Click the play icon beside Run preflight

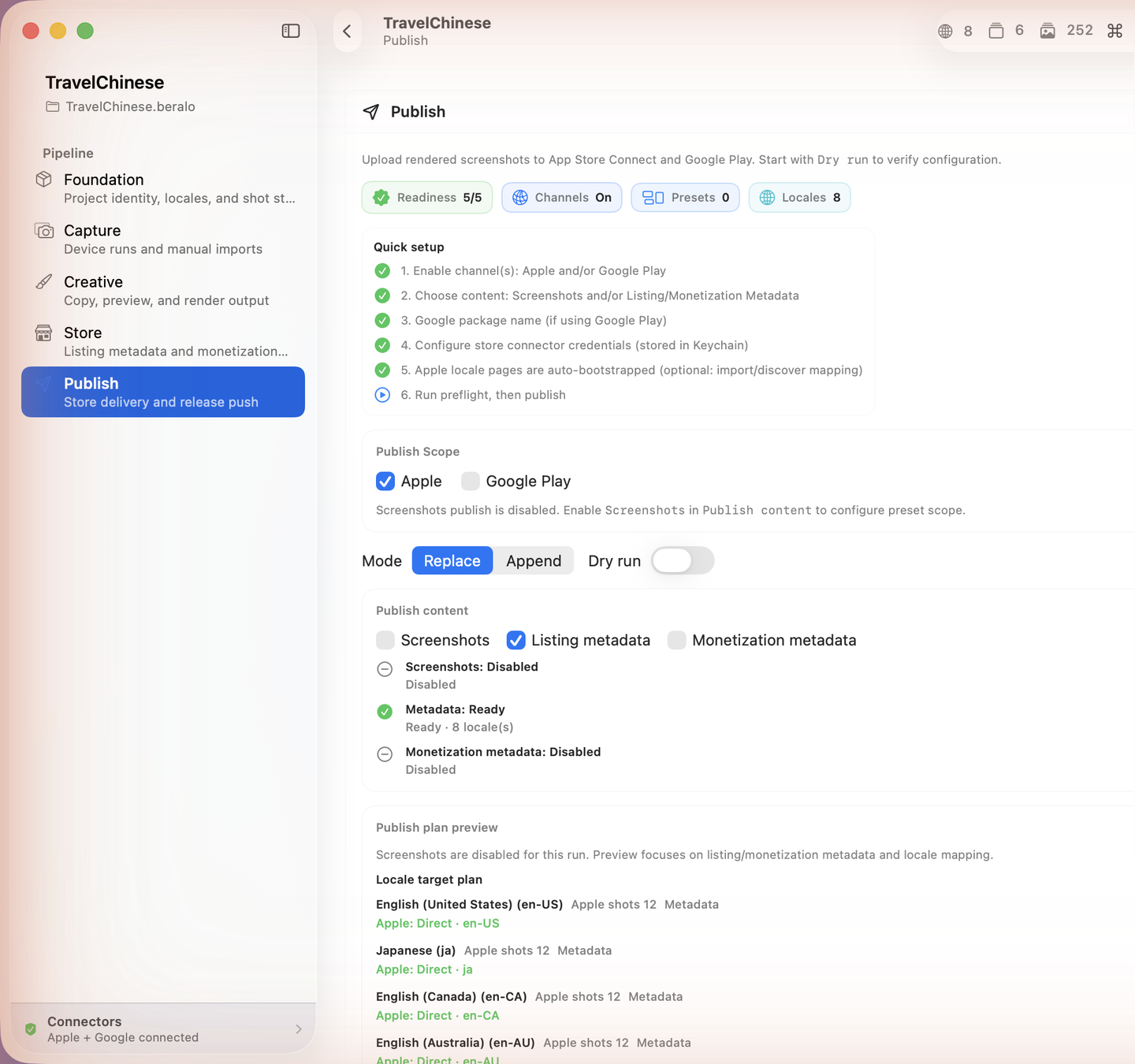coord(382,395)
